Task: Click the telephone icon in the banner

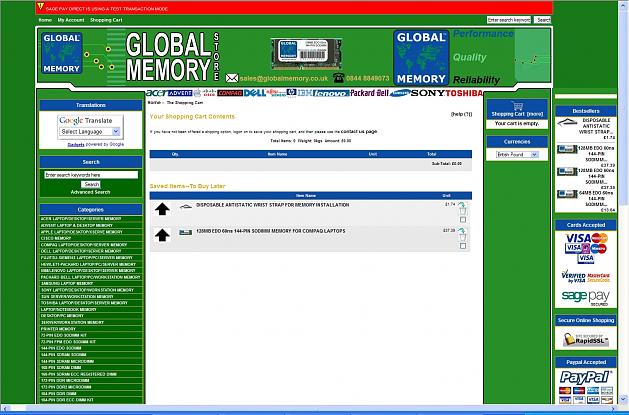Action: pyautogui.click(x=339, y=78)
